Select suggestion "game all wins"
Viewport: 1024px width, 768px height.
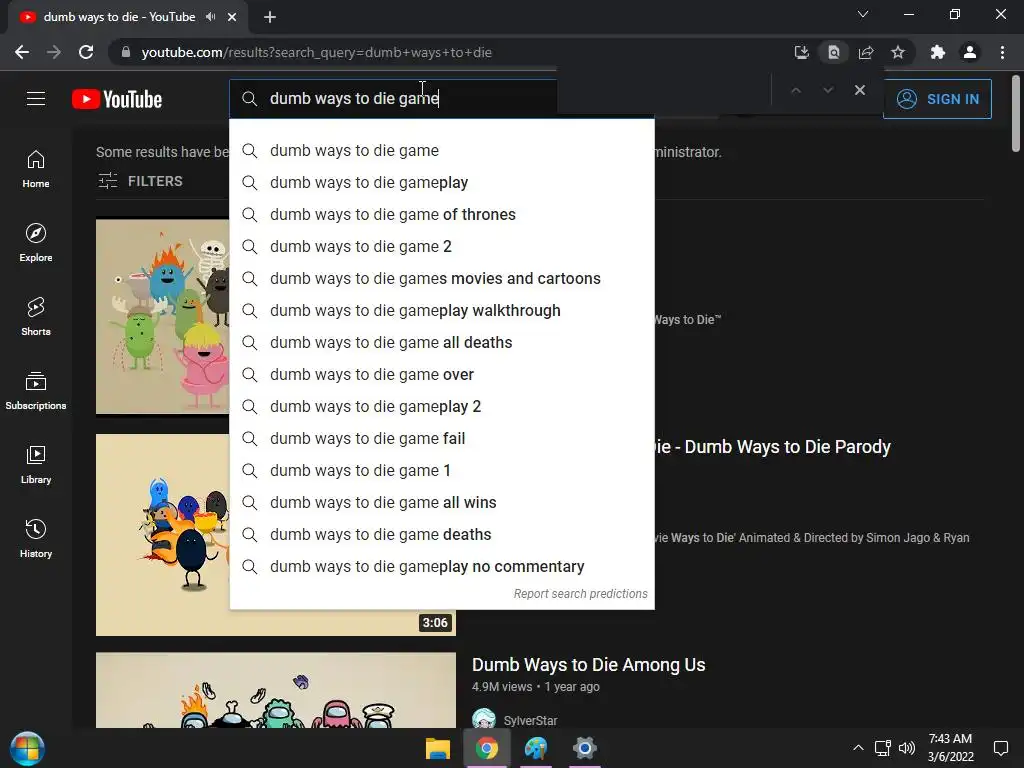442,502
